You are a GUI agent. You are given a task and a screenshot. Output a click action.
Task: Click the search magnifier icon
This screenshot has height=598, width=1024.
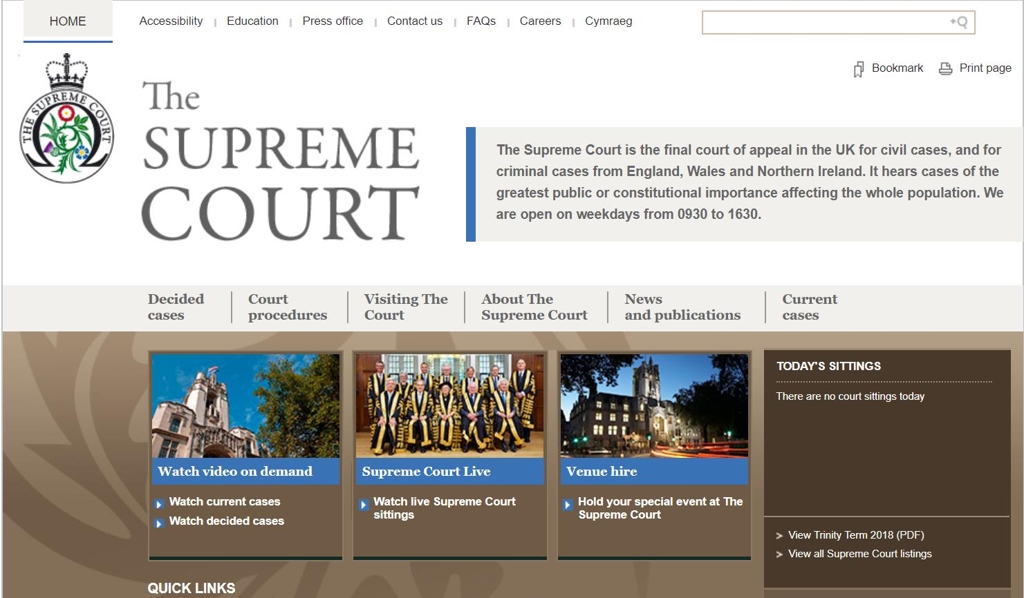[x=959, y=22]
